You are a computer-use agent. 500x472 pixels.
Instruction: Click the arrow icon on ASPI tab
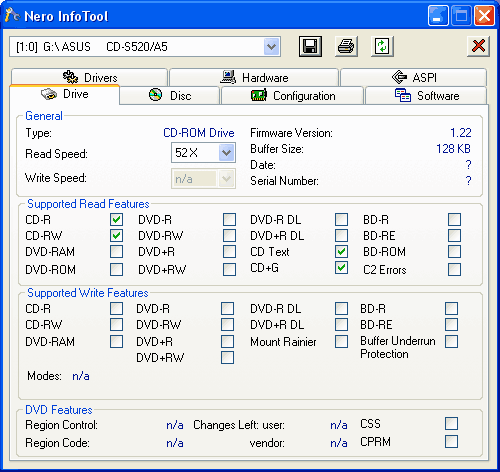tap(399, 77)
